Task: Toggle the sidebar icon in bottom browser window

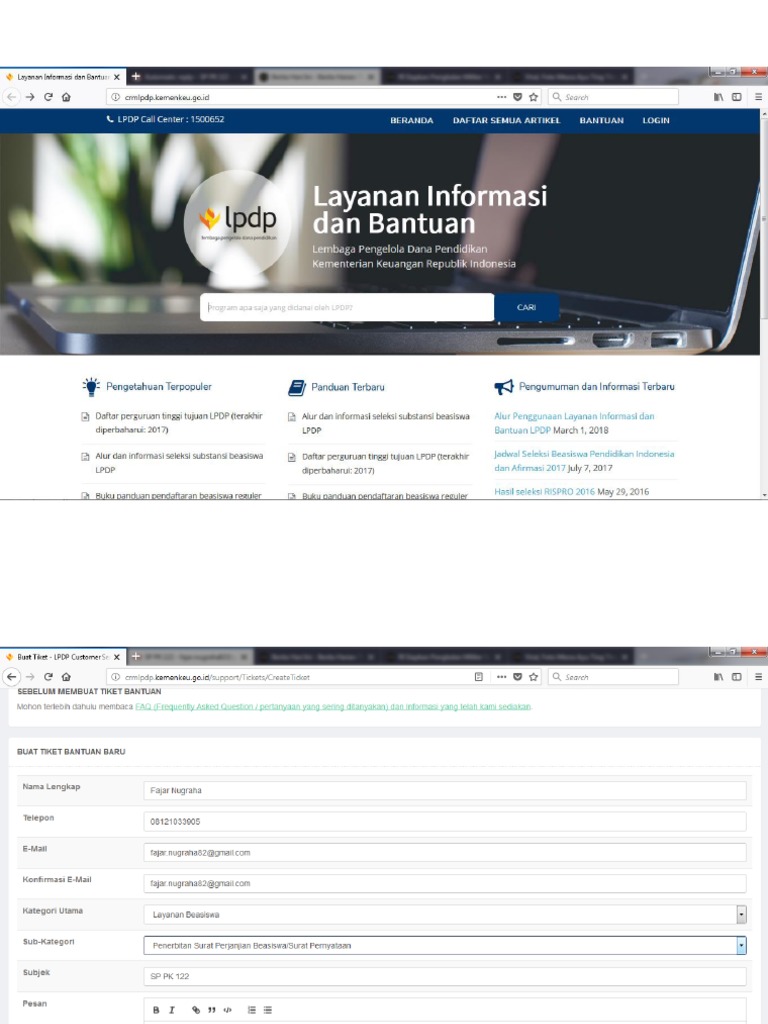Action: click(x=737, y=677)
